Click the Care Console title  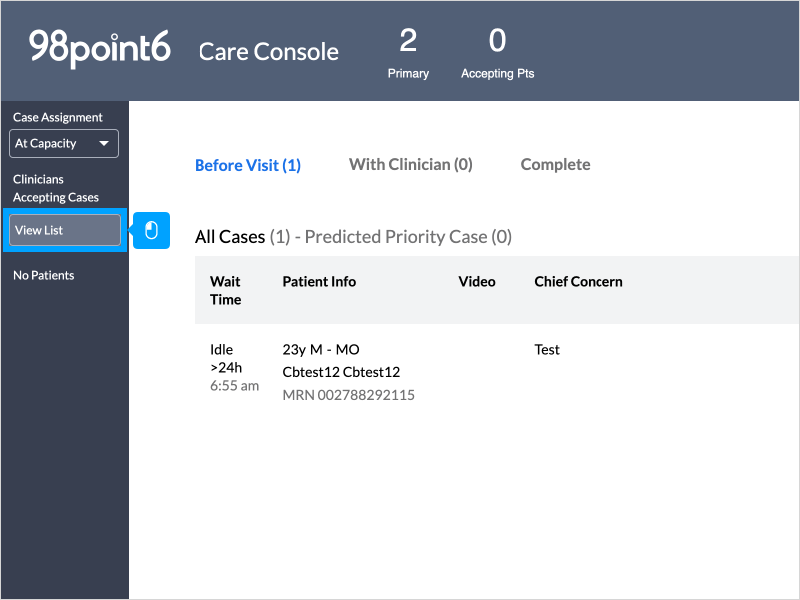click(x=268, y=52)
